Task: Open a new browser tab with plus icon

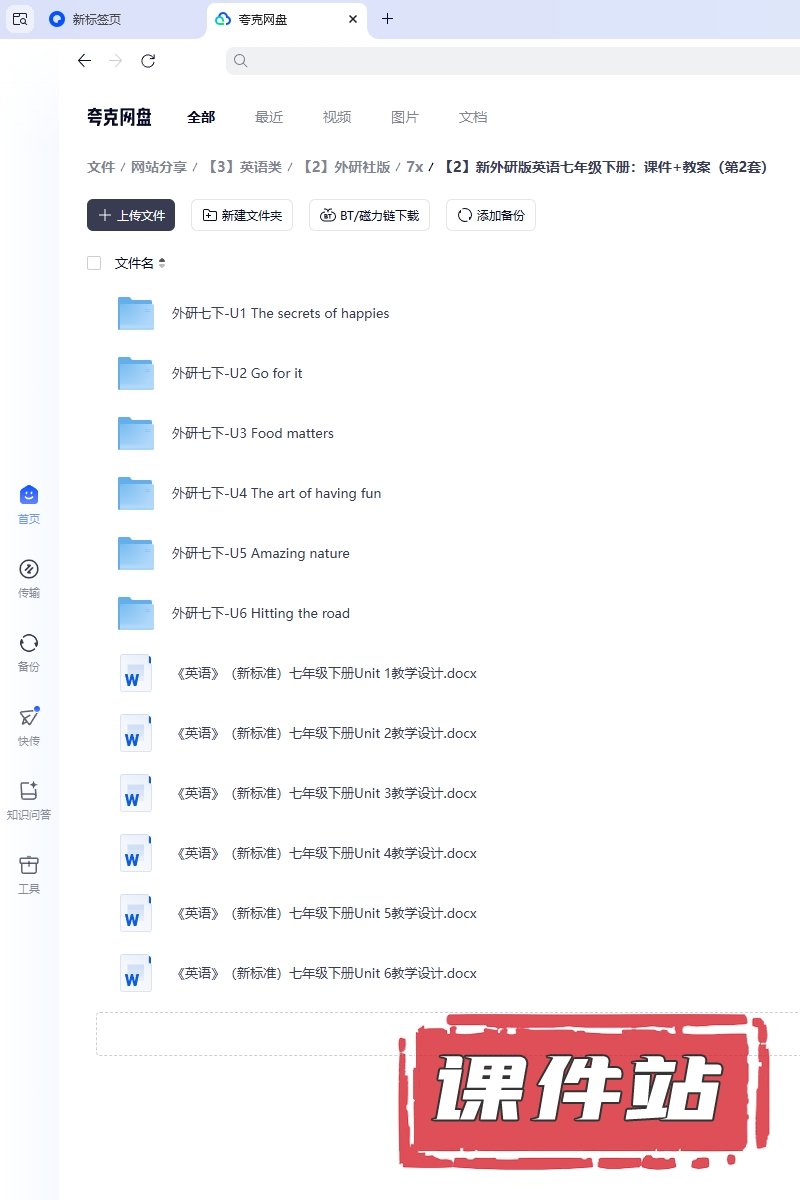Action: (x=388, y=19)
